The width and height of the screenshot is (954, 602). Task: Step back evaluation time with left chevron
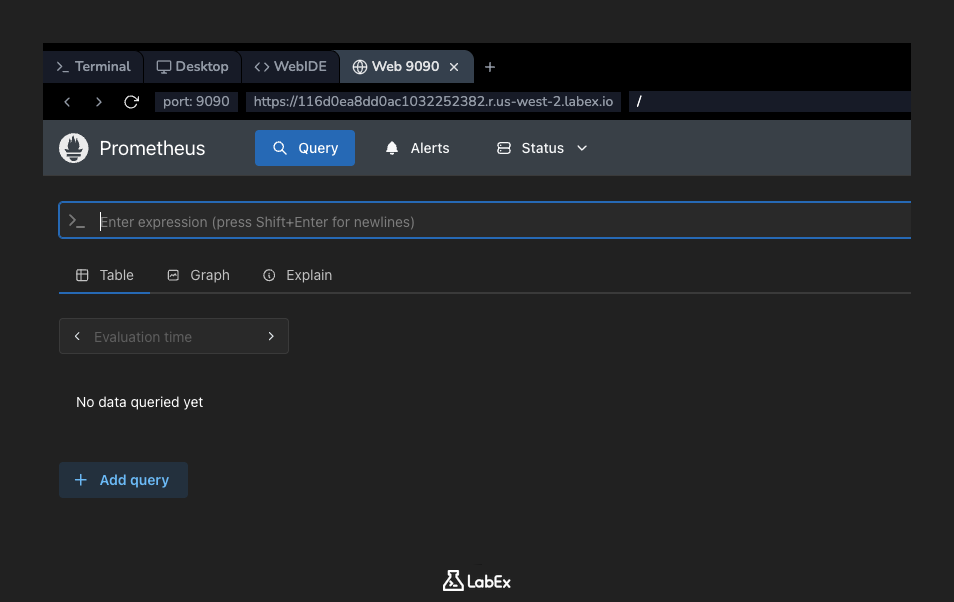(77, 336)
